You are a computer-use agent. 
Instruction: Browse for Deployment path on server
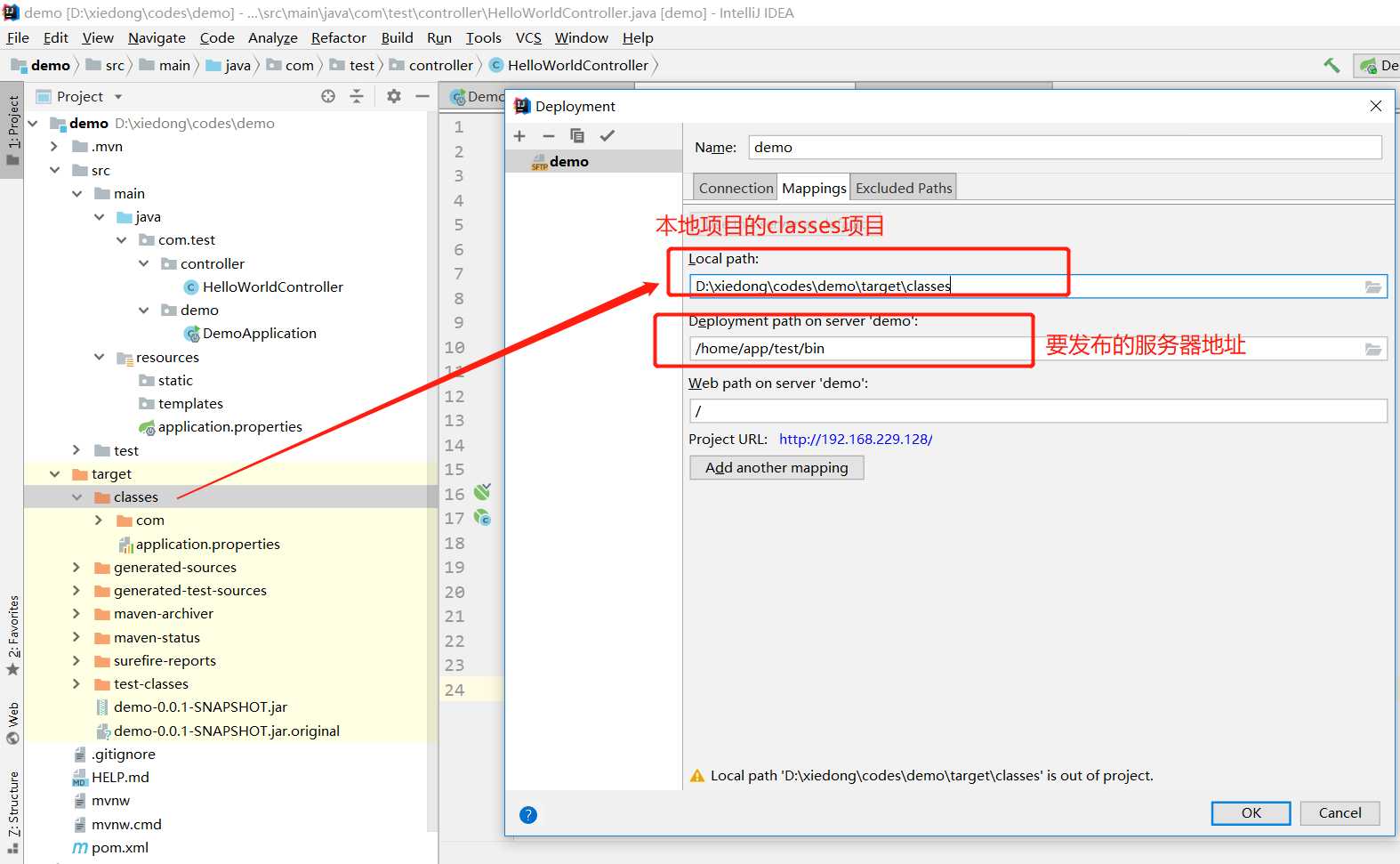click(1373, 349)
